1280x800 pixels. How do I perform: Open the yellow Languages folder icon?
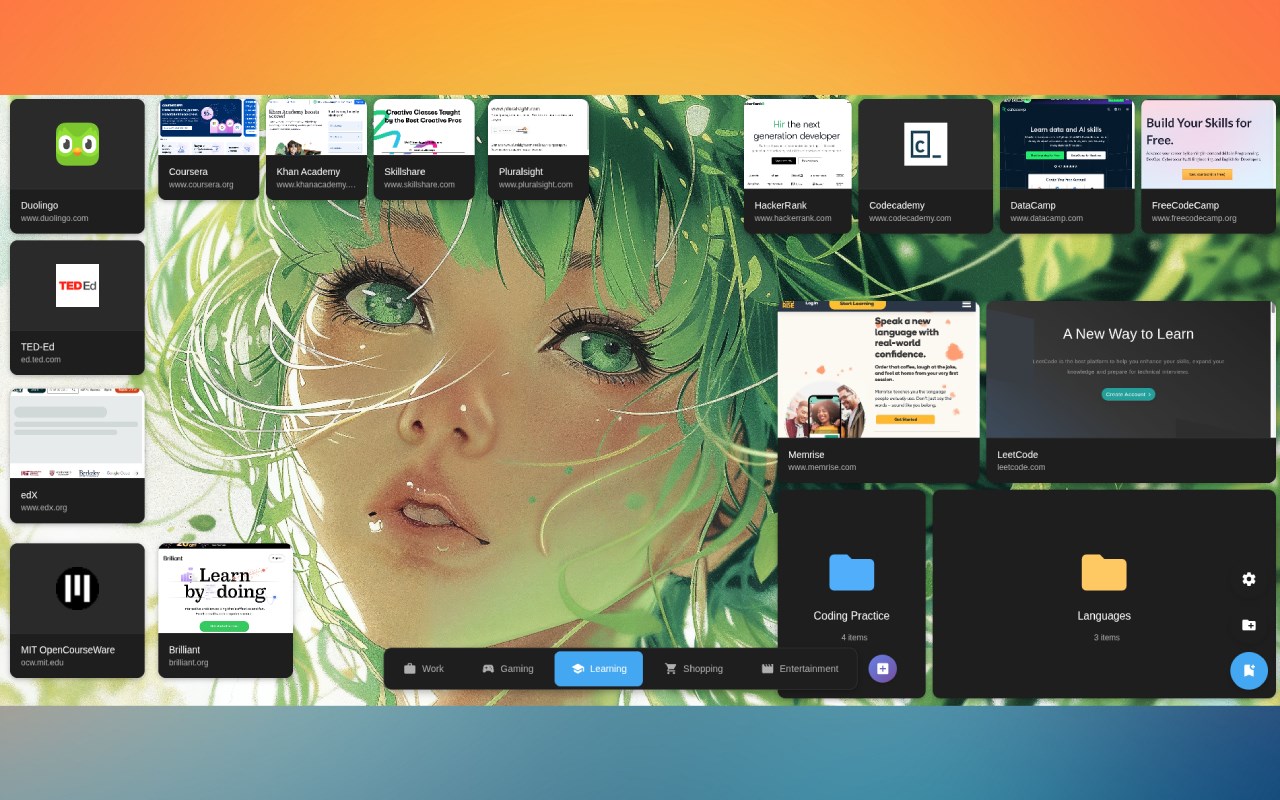[1104, 573]
